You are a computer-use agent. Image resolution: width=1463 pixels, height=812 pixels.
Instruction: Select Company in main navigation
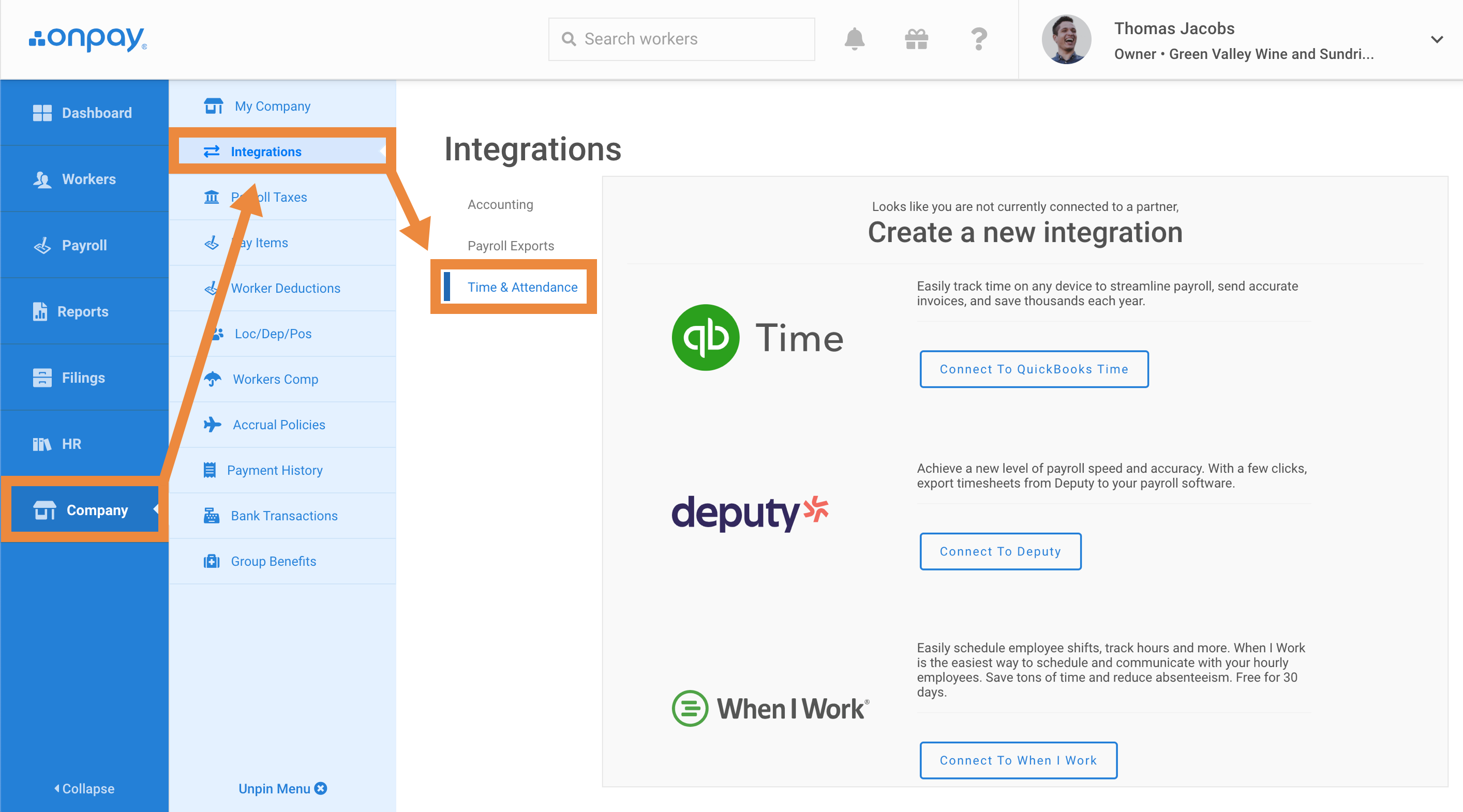(85, 509)
